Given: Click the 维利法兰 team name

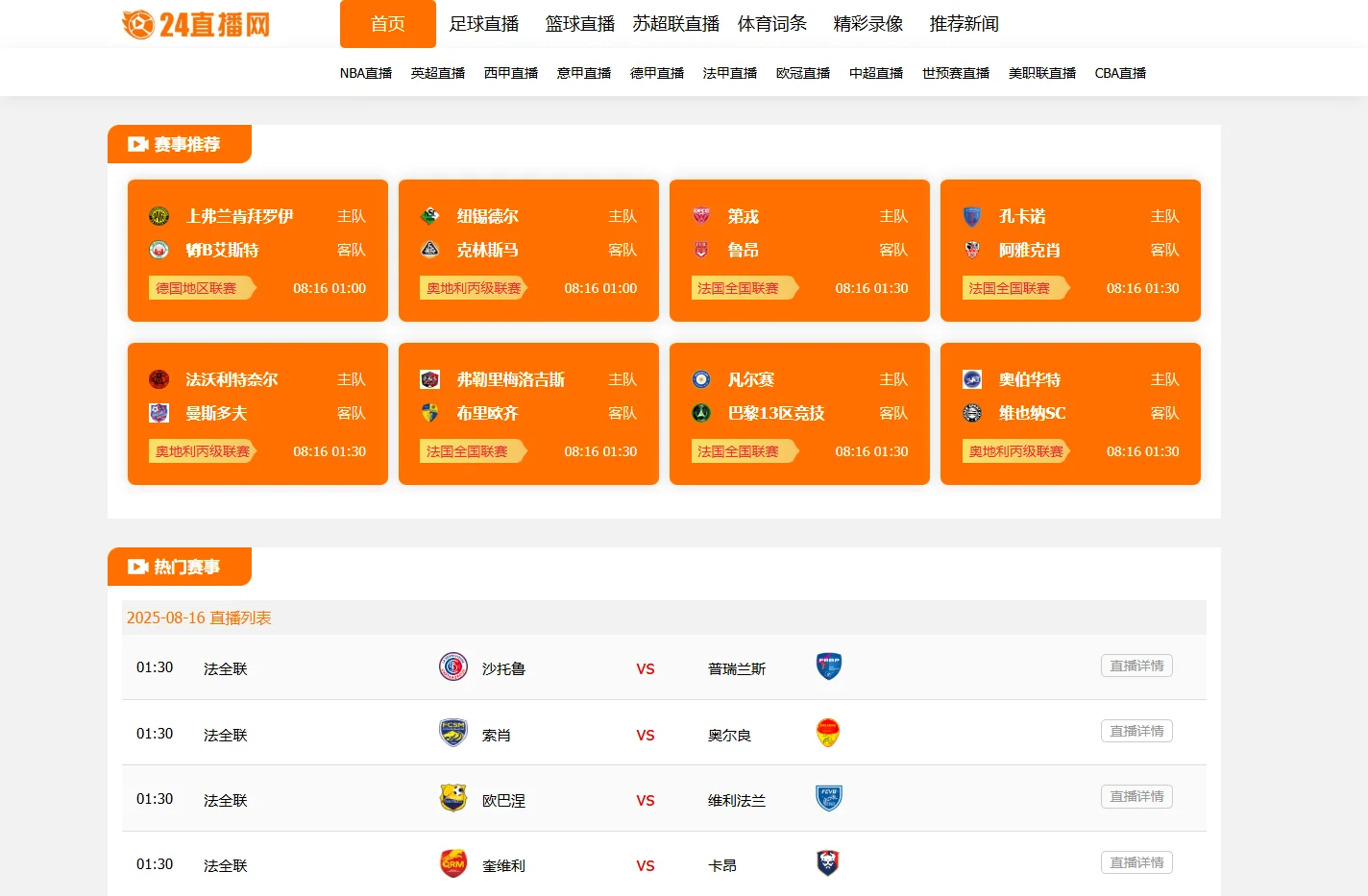Looking at the screenshot, I should click(x=737, y=801).
